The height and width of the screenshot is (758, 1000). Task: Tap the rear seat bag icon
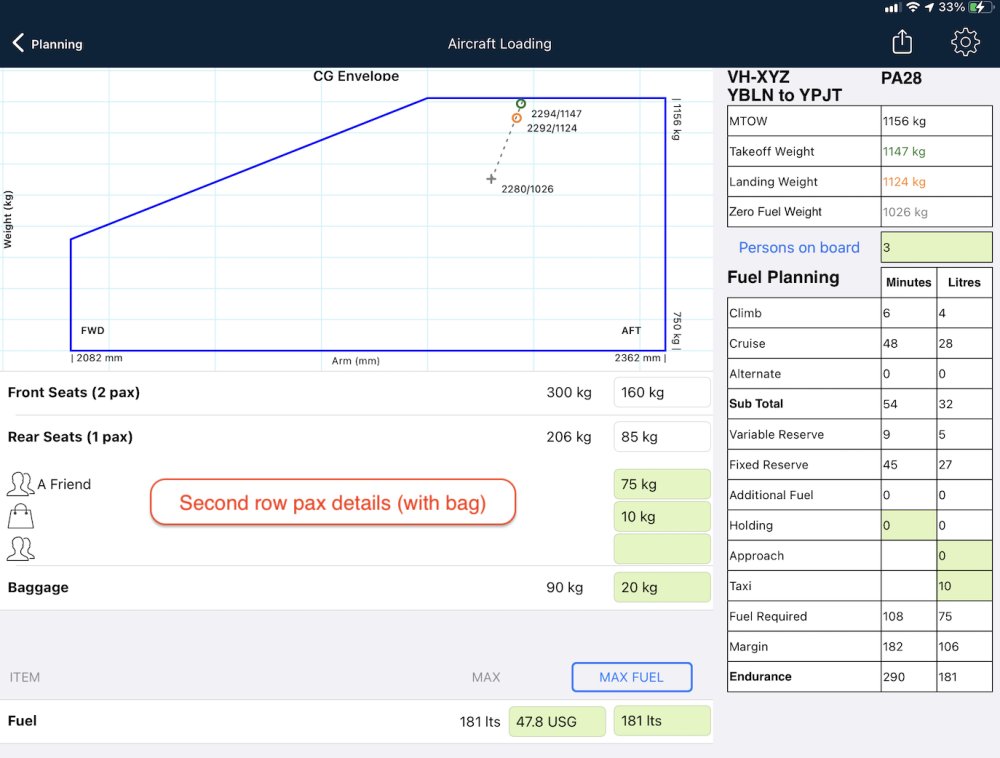pyautogui.click(x=20, y=516)
